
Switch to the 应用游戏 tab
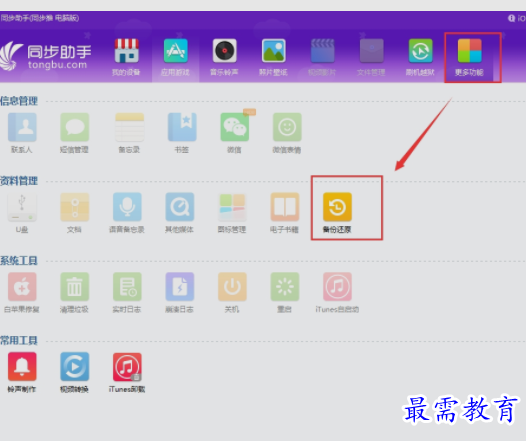point(175,56)
